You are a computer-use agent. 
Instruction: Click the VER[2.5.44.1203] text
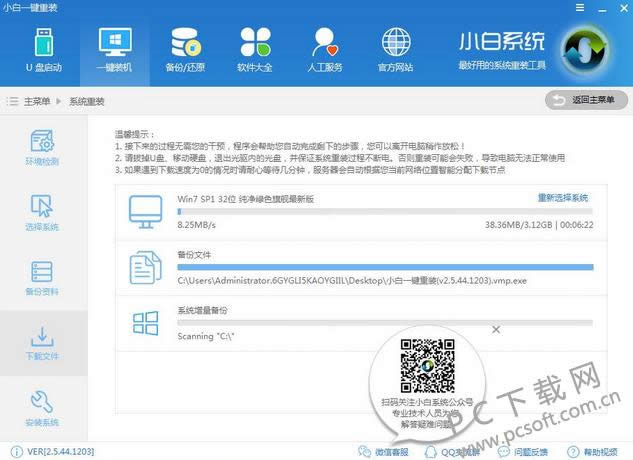(x=61, y=452)
